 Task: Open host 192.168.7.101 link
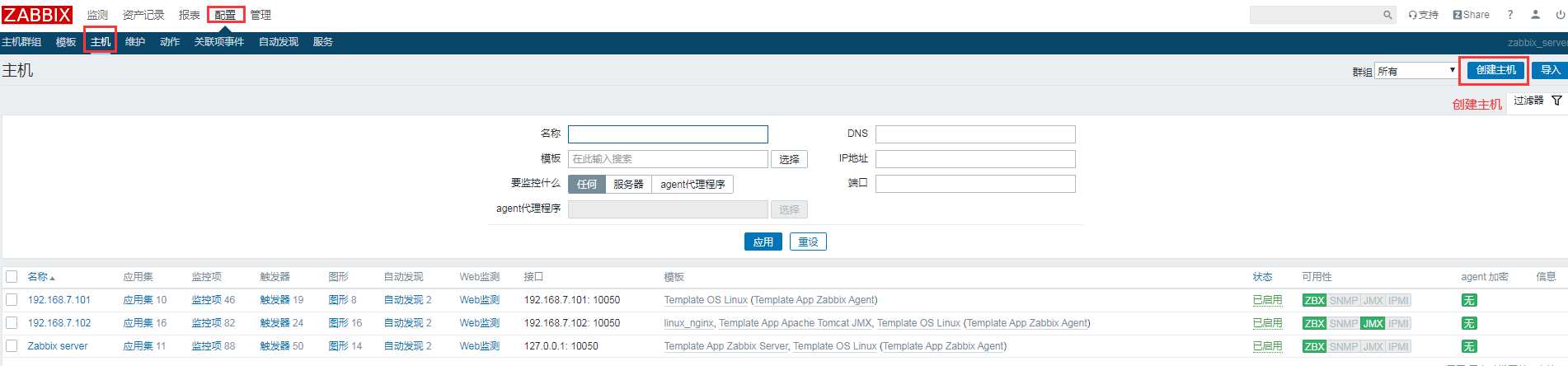coord(59,300)
